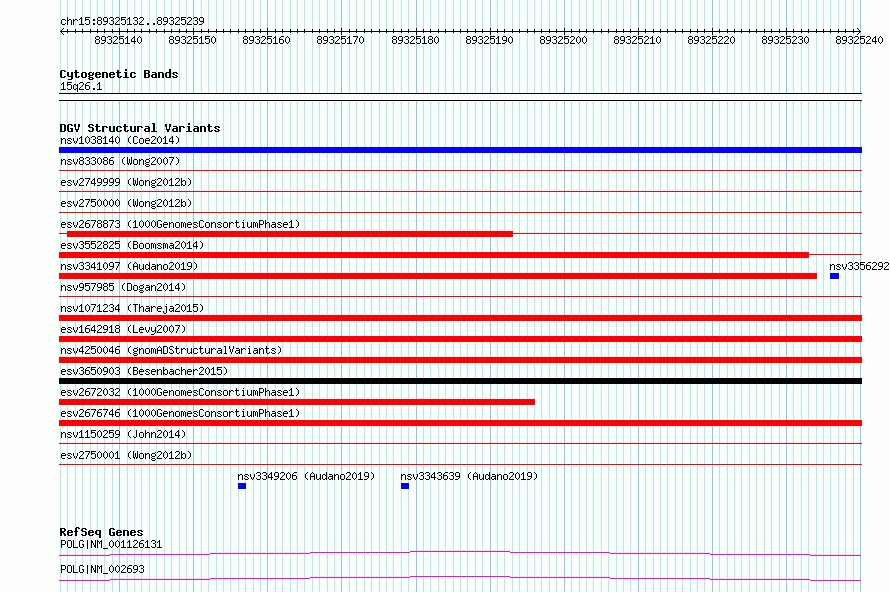Click the Cytogenetic Bands track title
The height and width of the screenshot is (592, 890).
(x=119, y=74)
